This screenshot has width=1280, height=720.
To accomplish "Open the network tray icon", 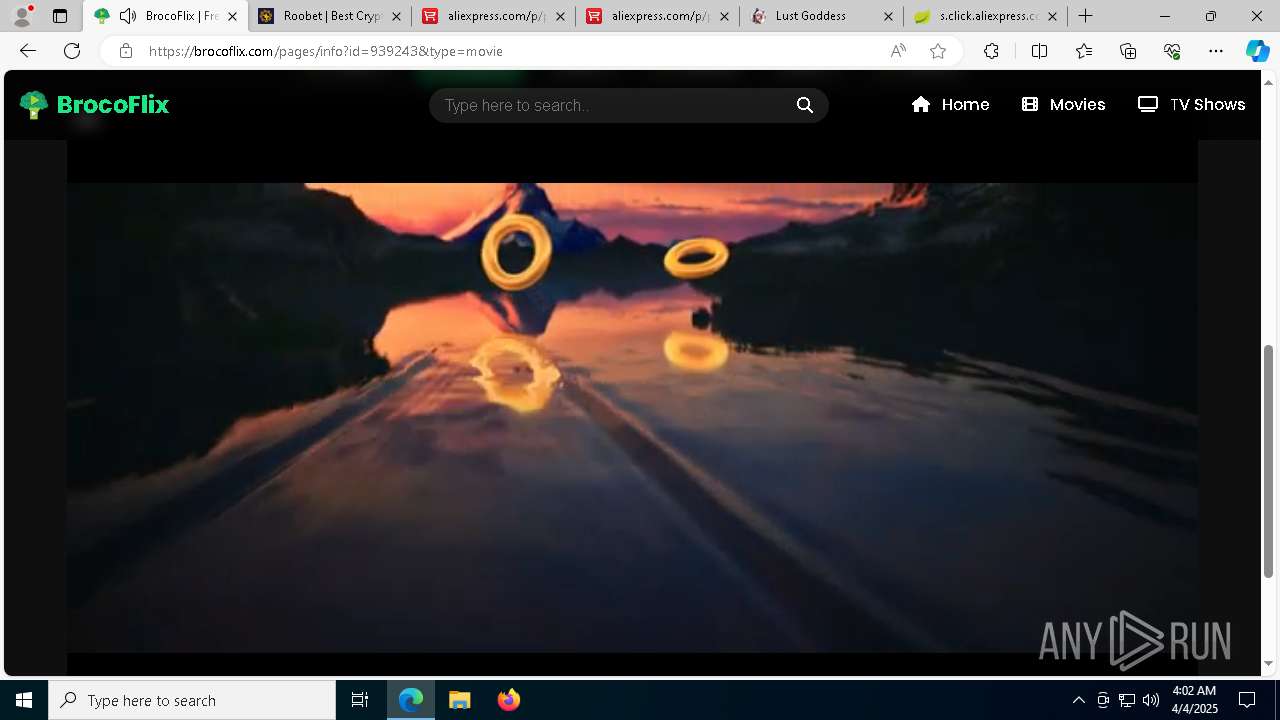I will tap(1127, 700).
